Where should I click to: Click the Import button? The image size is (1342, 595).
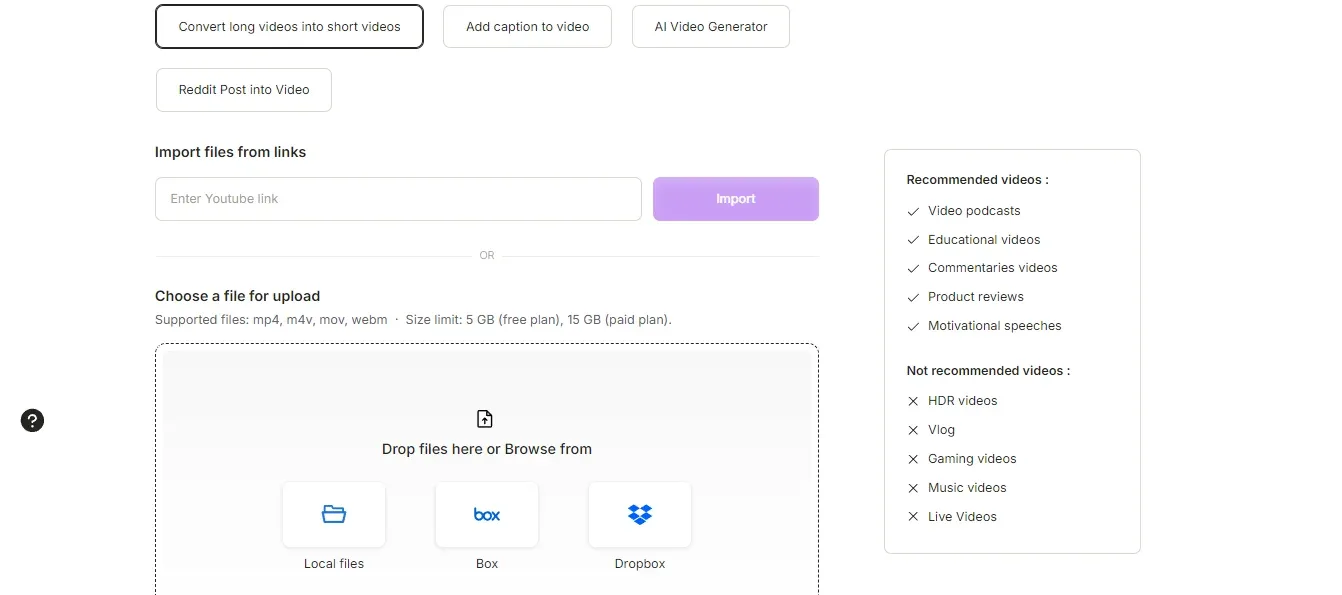[x=736, y=199]
